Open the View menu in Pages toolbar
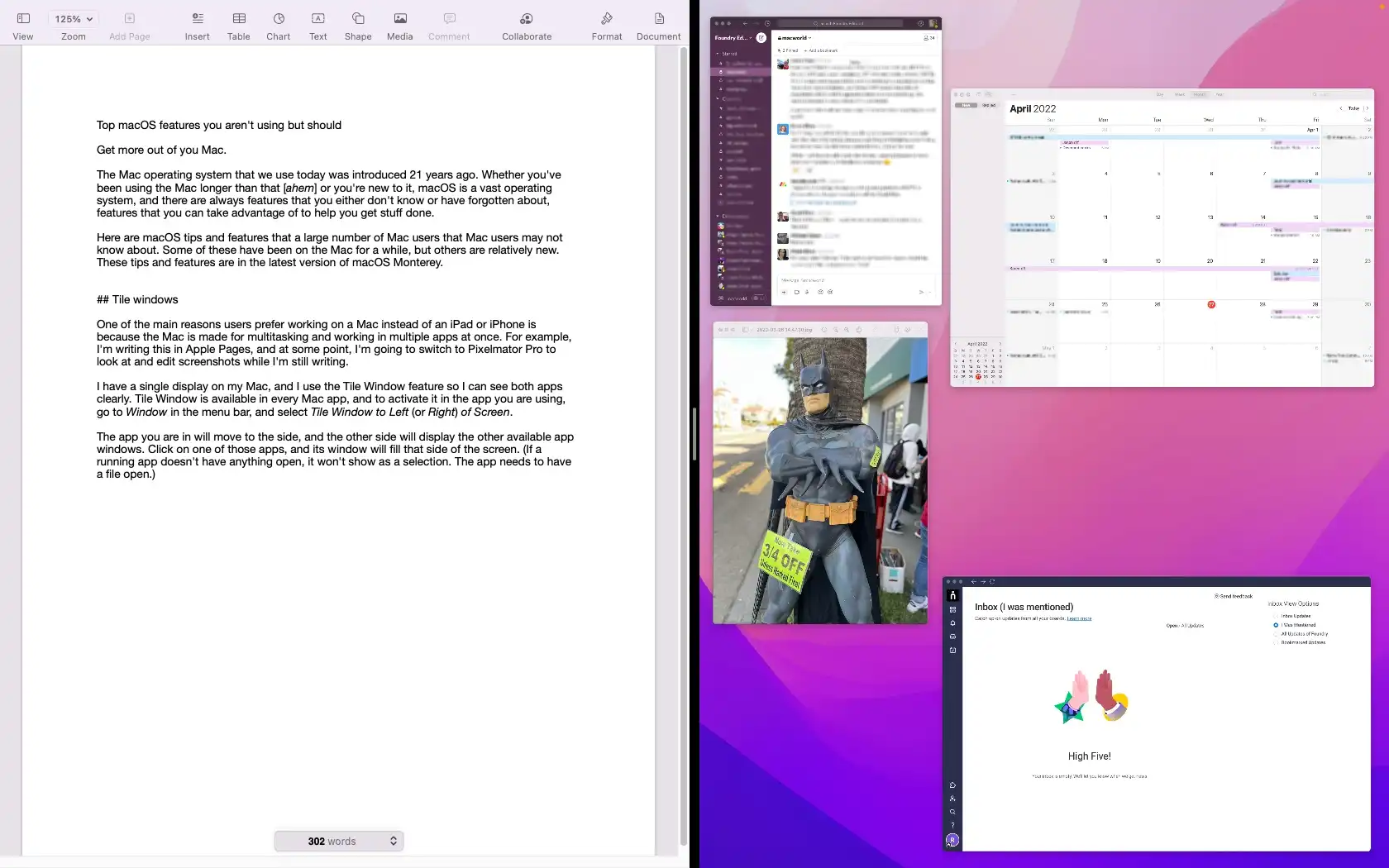The height and width of the screenshot is (868, 1389). point(23,26)
